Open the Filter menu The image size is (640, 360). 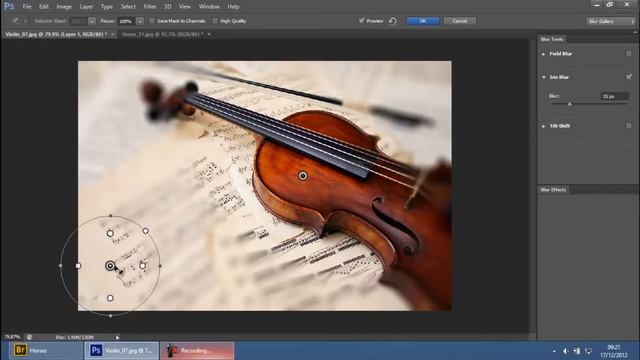(x=150, y=7)
